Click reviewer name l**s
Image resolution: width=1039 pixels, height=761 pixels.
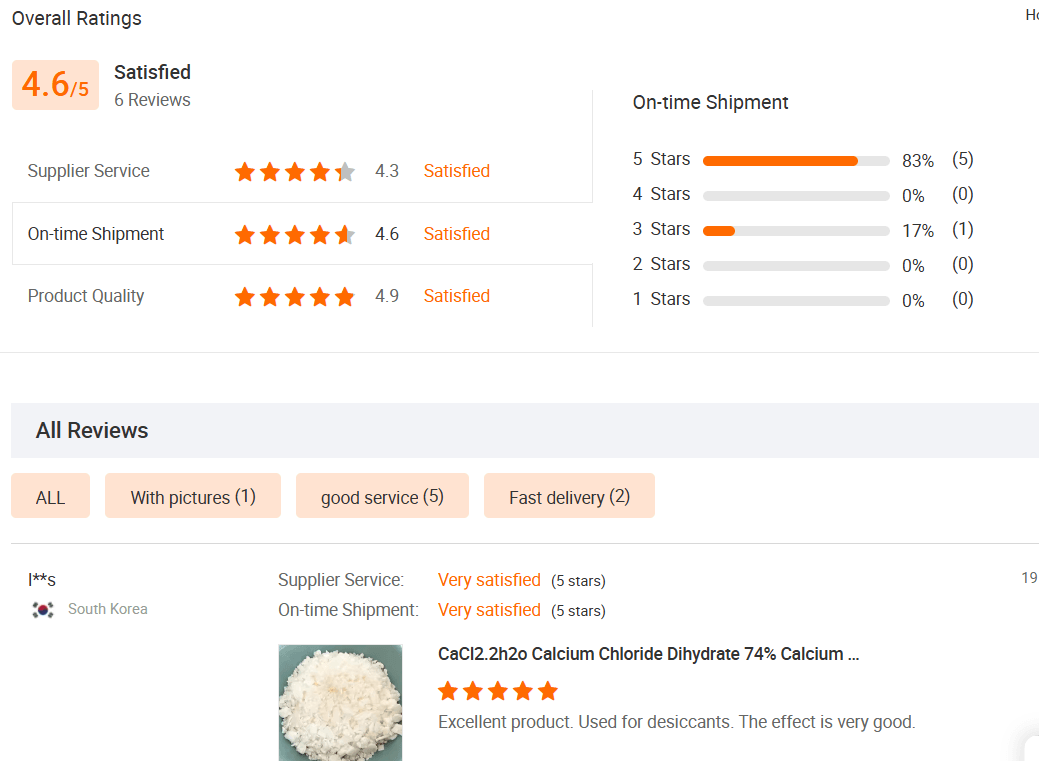[x=42, y=580]
